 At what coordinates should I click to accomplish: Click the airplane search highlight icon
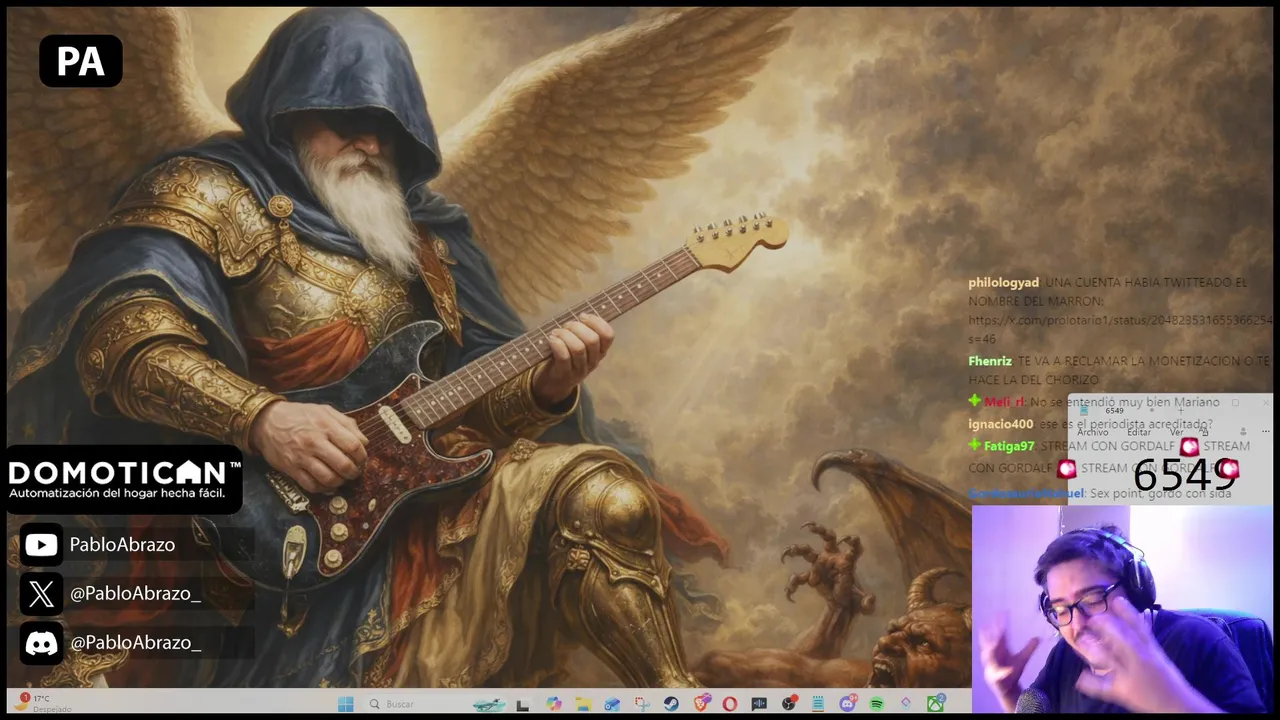[489, 705]
